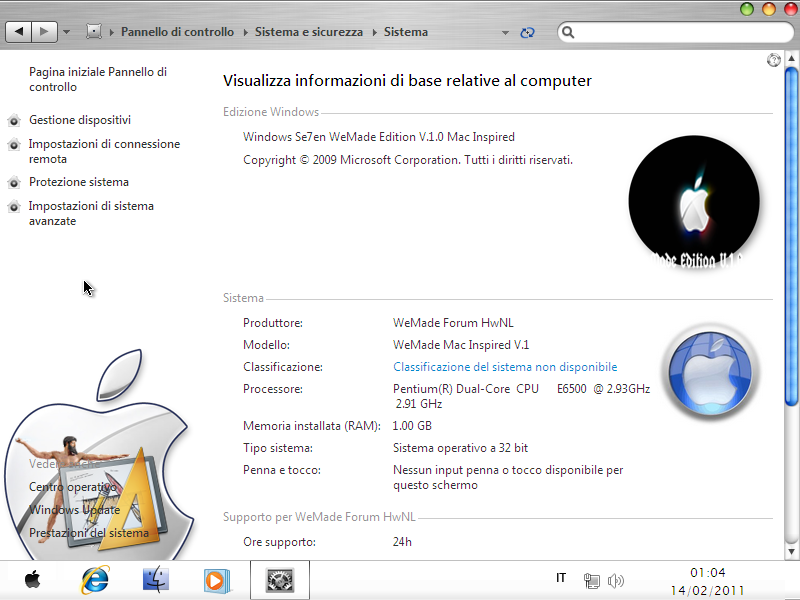Click the shield icon beside Impostazioni di connessione remota
Image resolution: width=800 pixels, height=600 pixels.
click(14, 144)
